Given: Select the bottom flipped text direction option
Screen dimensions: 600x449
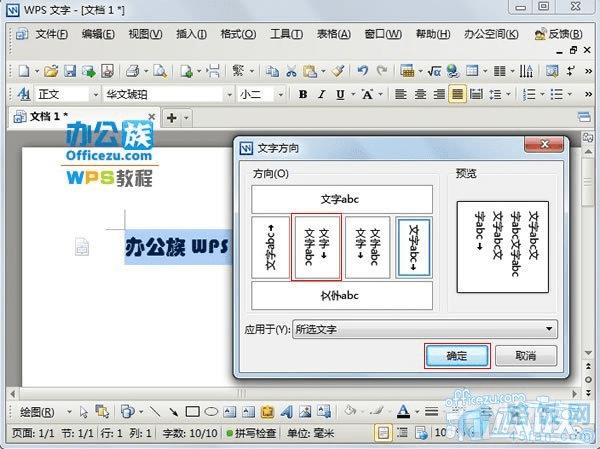Looking at the screenshot, I should click(x=342, y=296).
